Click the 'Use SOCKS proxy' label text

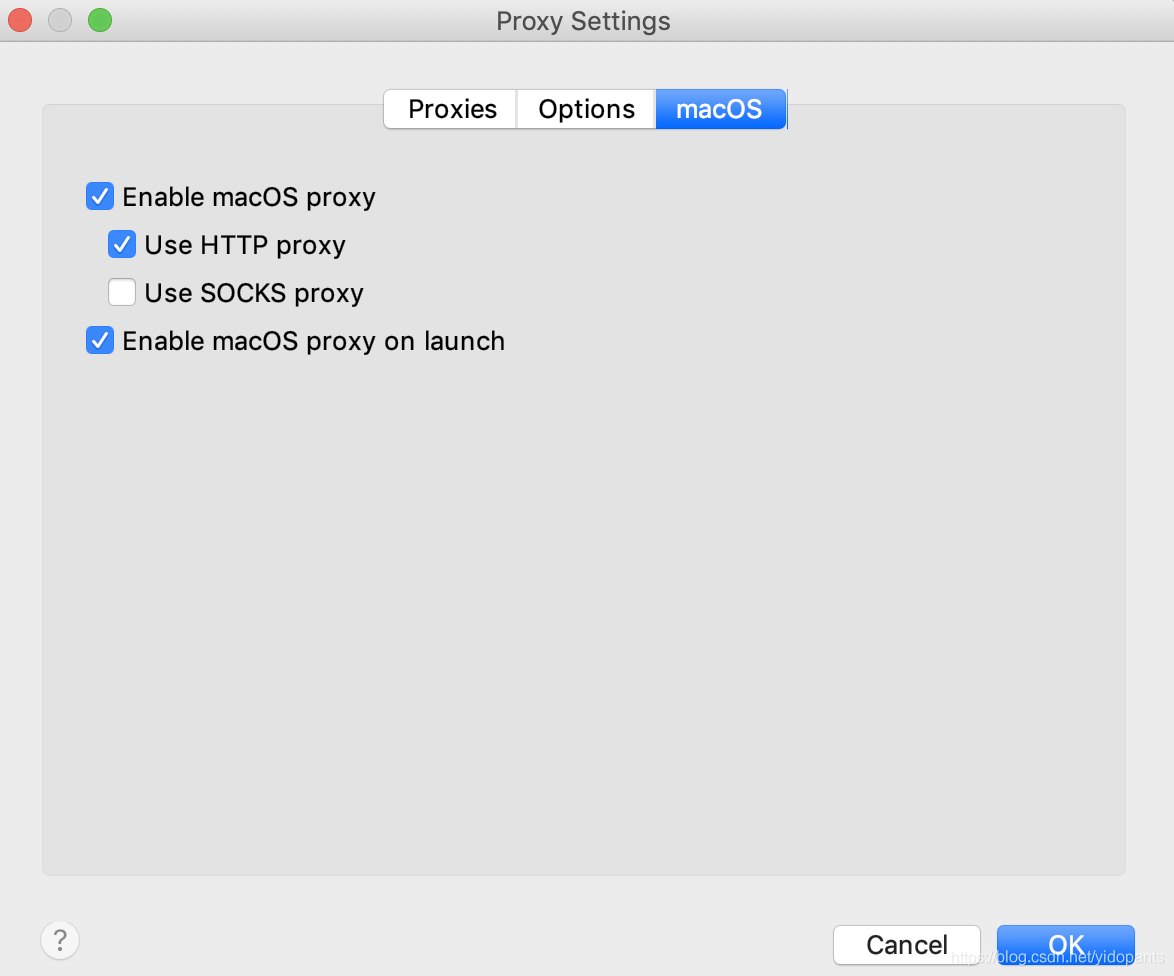tap(254, 293)
